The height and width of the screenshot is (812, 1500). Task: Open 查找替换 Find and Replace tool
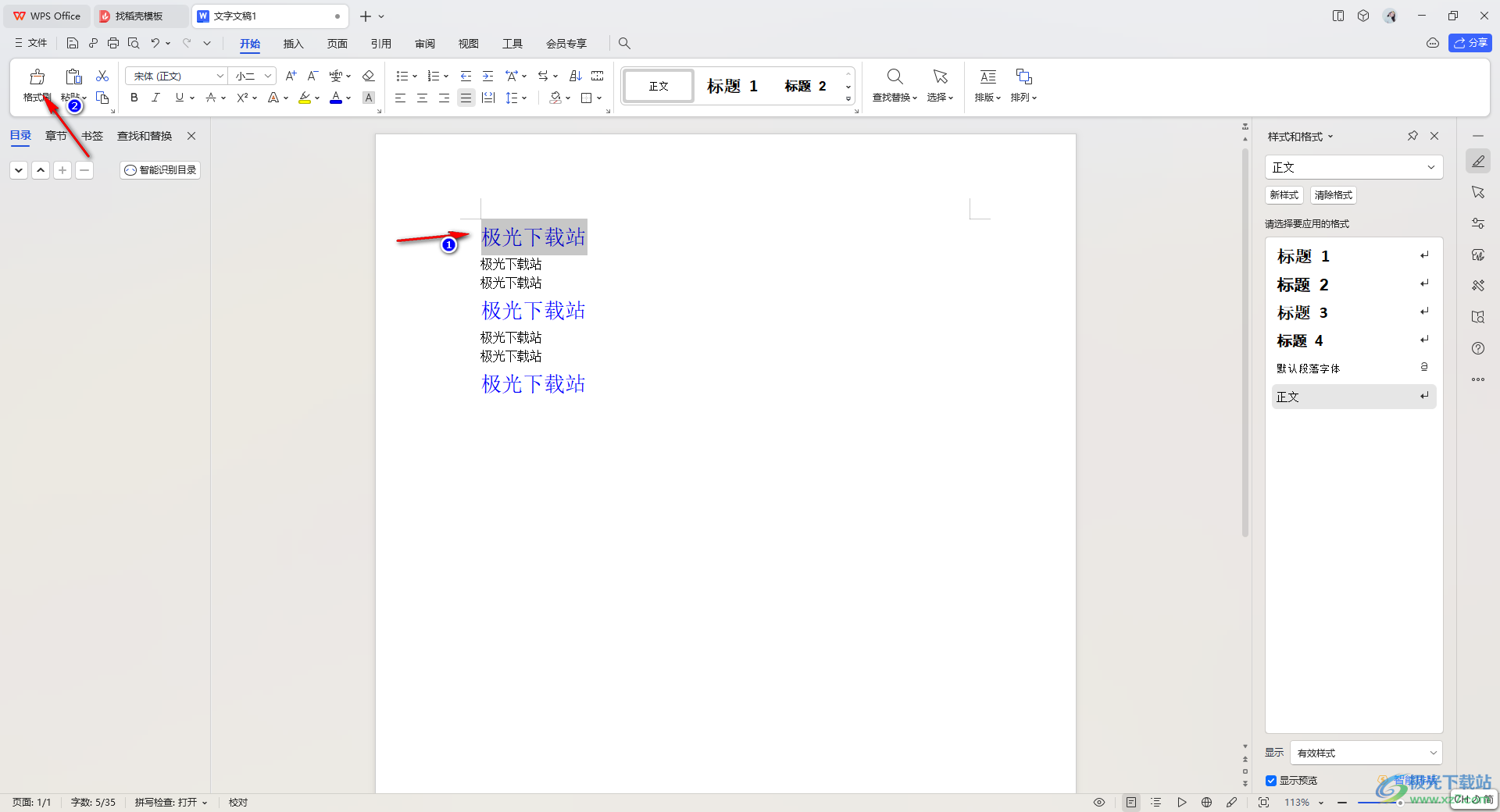(895, 85)
